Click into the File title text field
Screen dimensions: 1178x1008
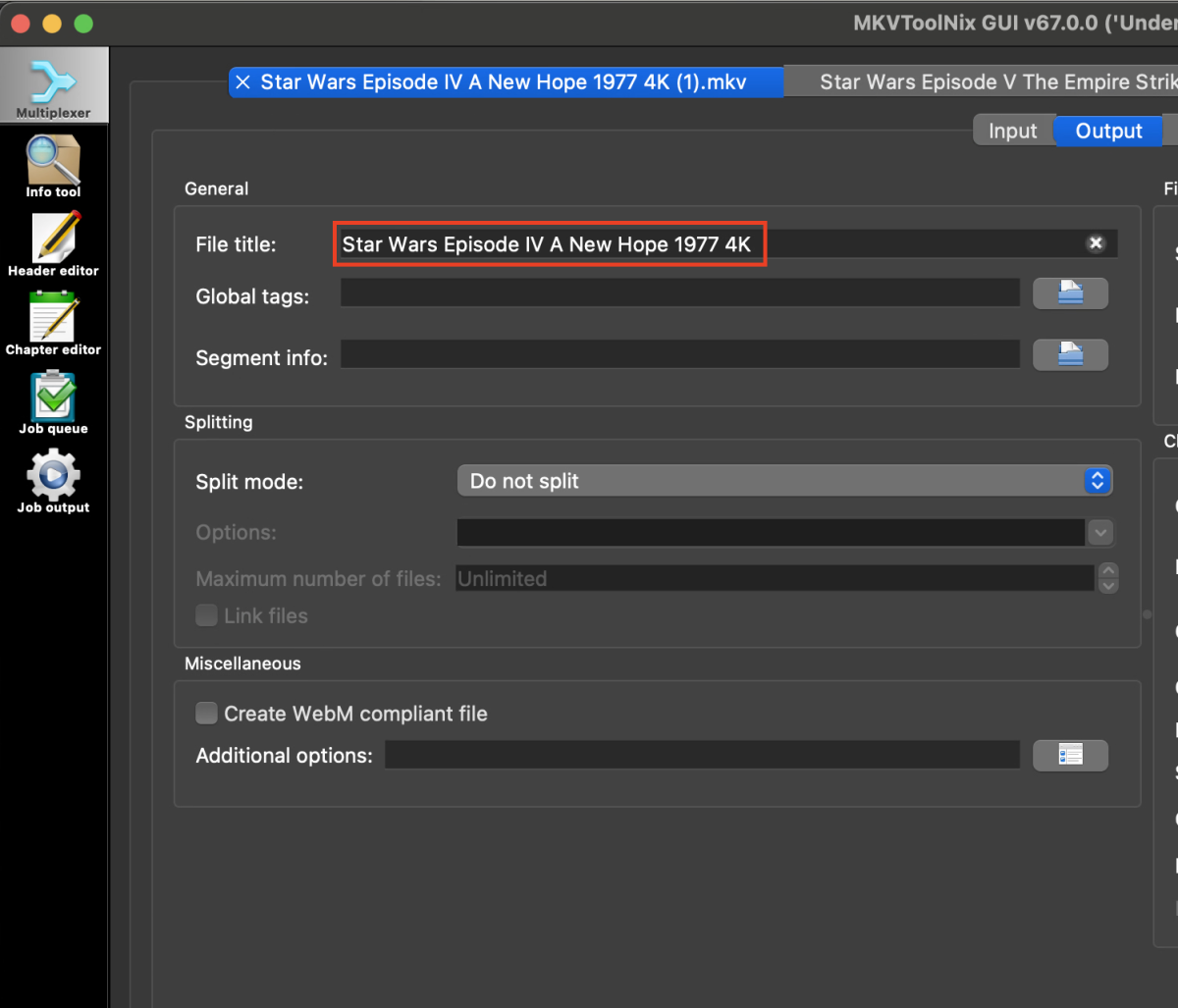[727, 243]
